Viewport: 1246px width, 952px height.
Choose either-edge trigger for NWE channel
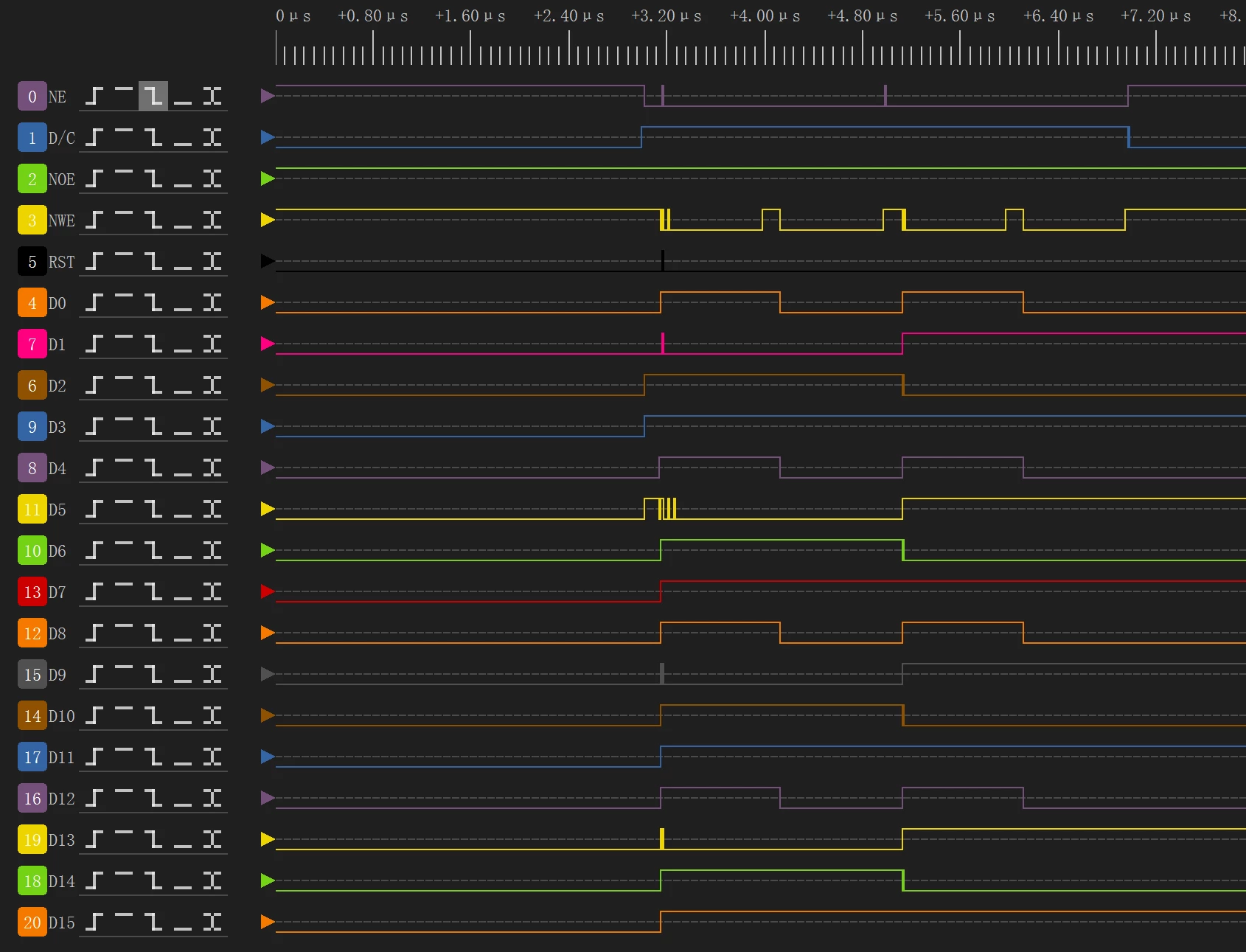click(x=212, y=220)
